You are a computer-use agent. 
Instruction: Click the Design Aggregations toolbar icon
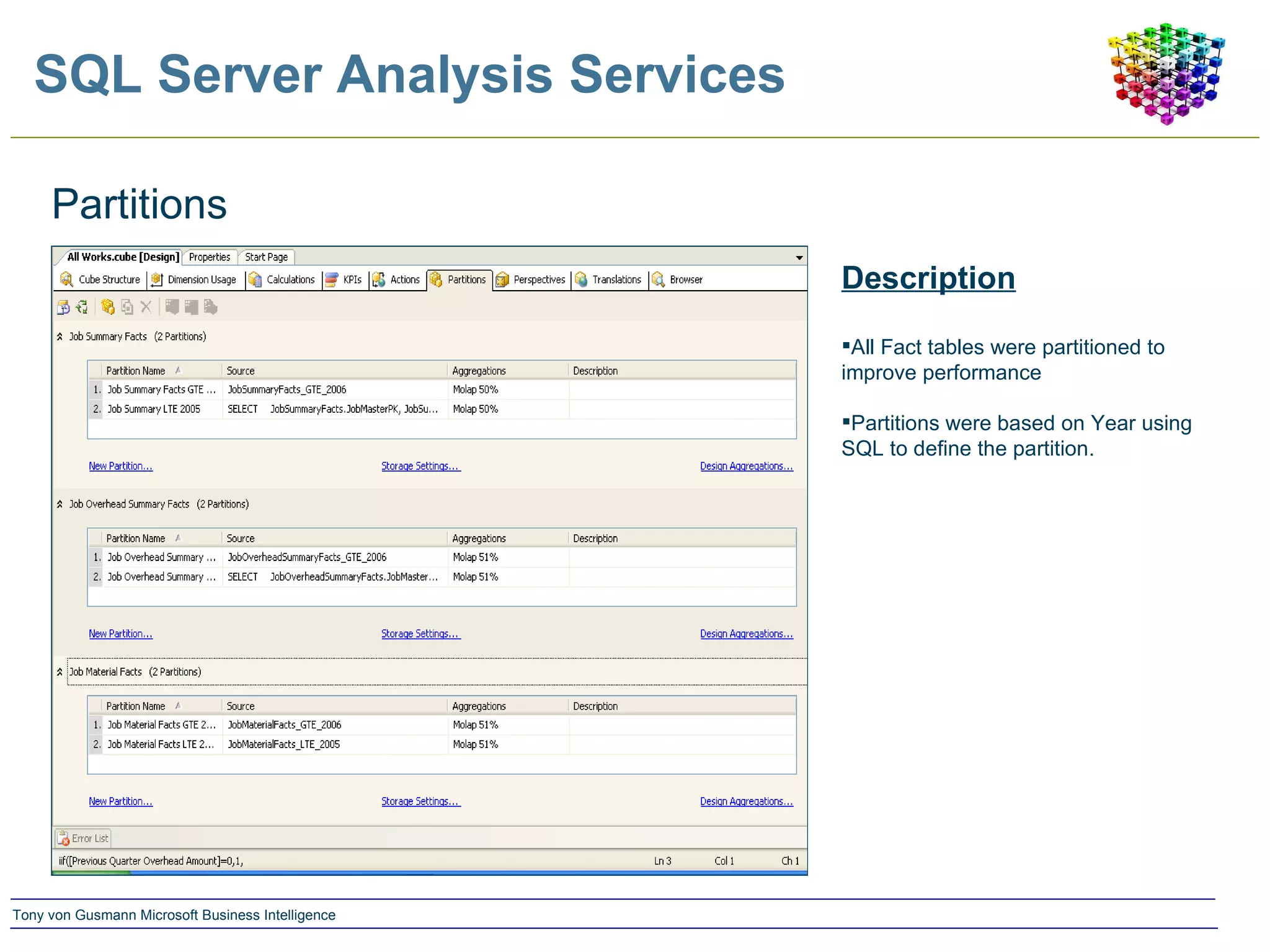click(191, 307)
